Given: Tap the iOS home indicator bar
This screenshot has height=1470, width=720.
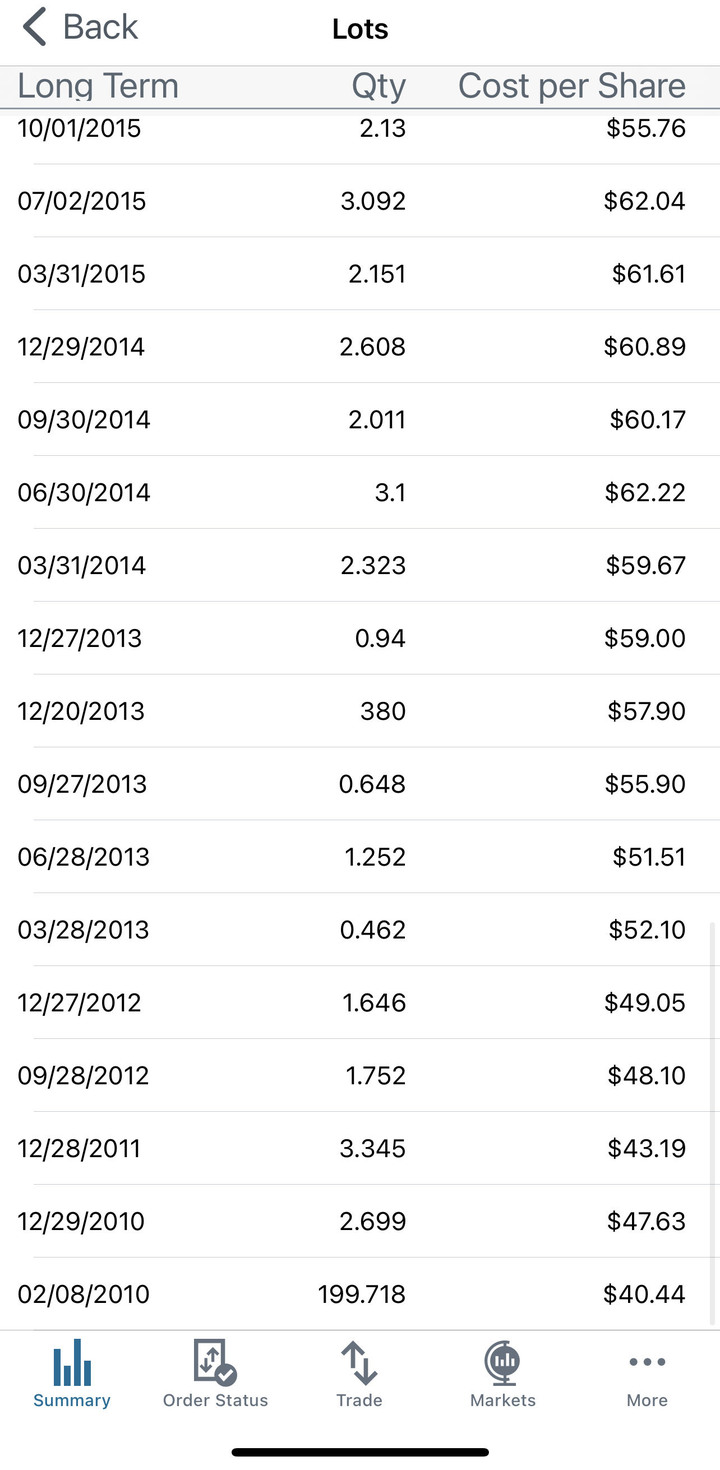Looking at the screenshot, I should point(360,1452).
